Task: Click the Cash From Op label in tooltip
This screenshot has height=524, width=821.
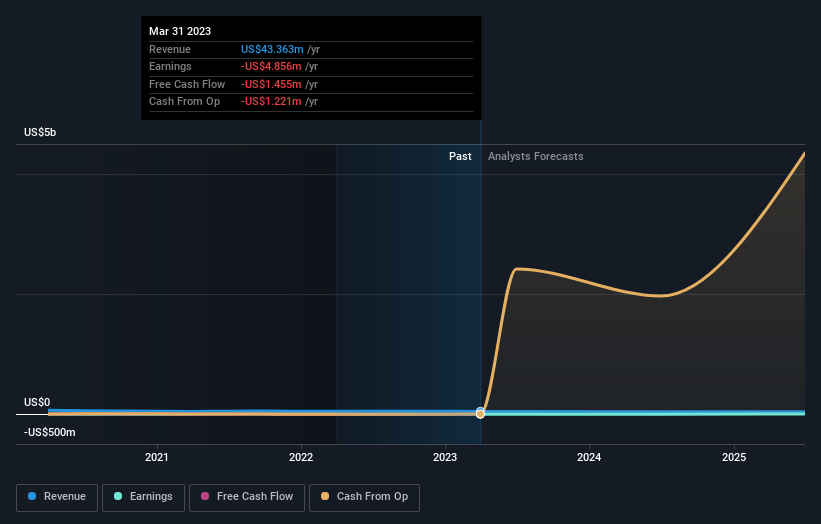Action: 184,102
